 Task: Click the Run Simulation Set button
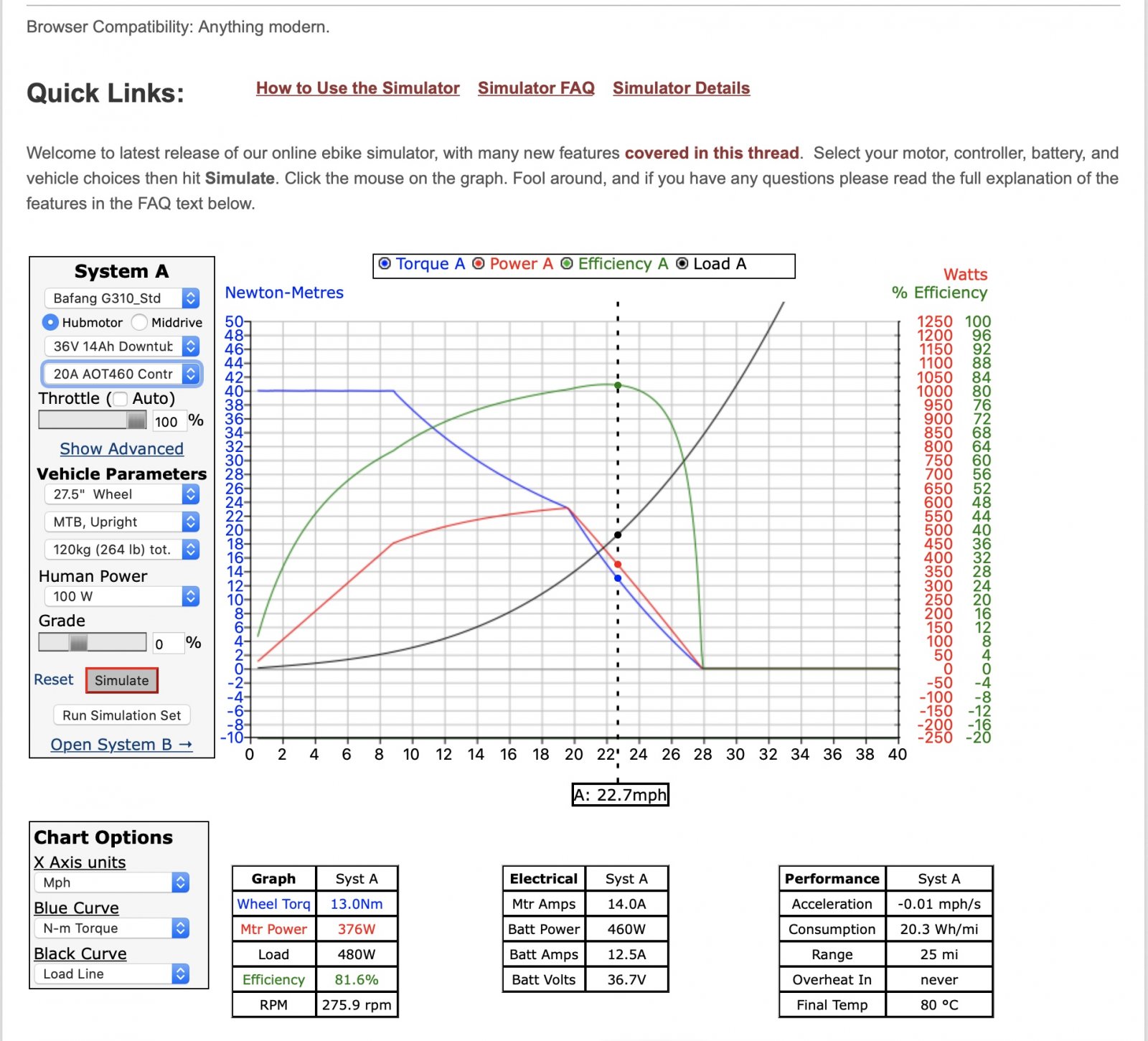pos(121,715)
